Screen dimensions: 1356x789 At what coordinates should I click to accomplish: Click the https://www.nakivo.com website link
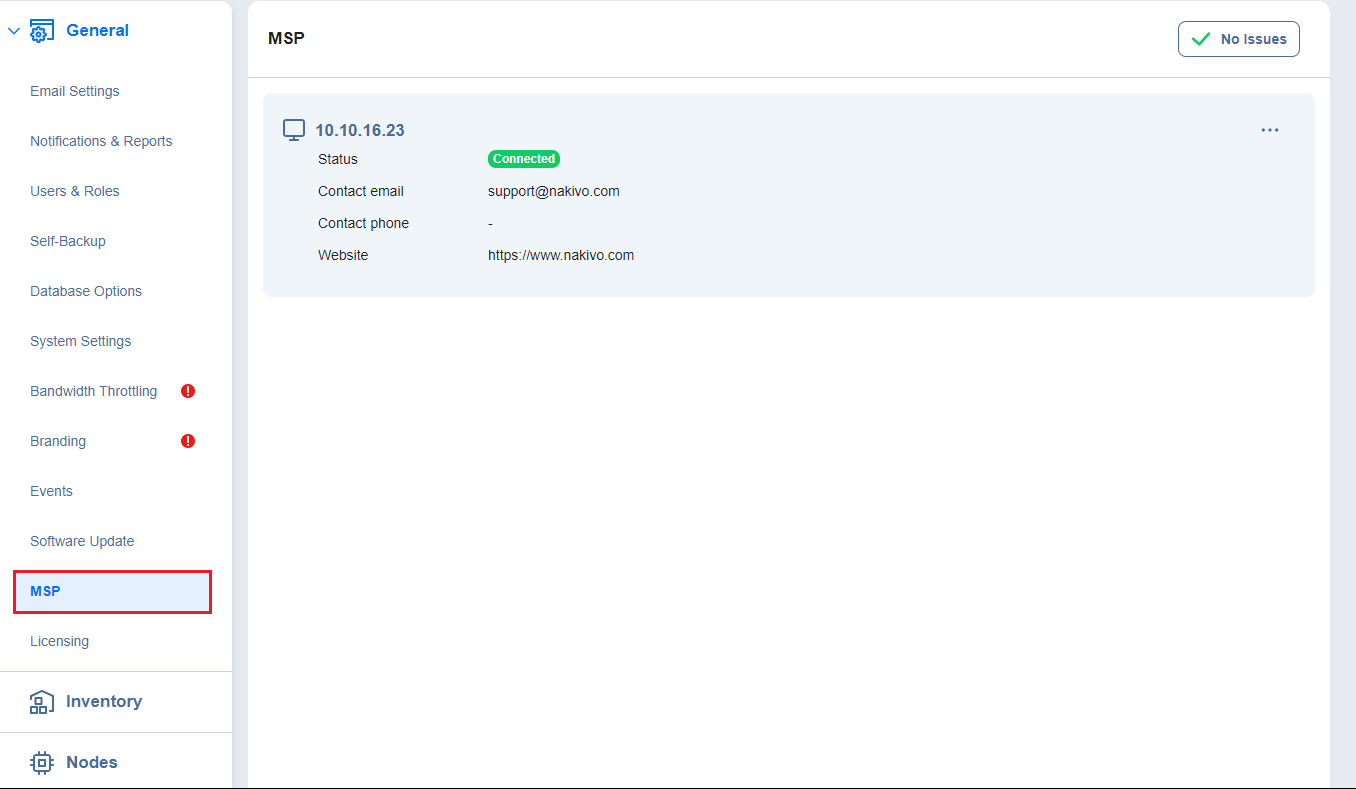pyautogui.click(x=561, y=255)
